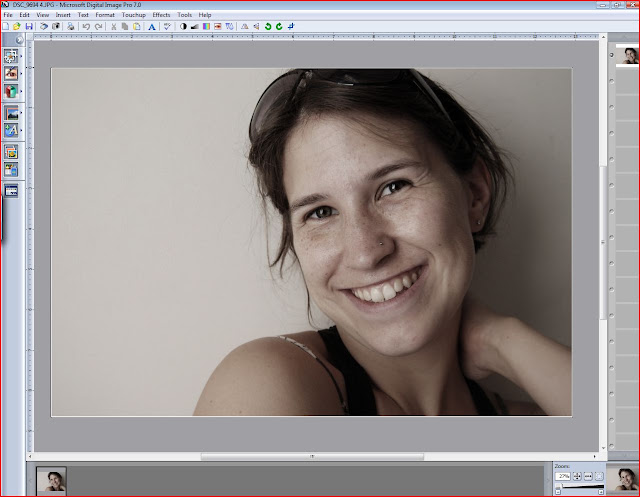Open the colorful adjust tint toolbar icon
Image resolution: width=640 pixels, height=497 pixels.
206,27
